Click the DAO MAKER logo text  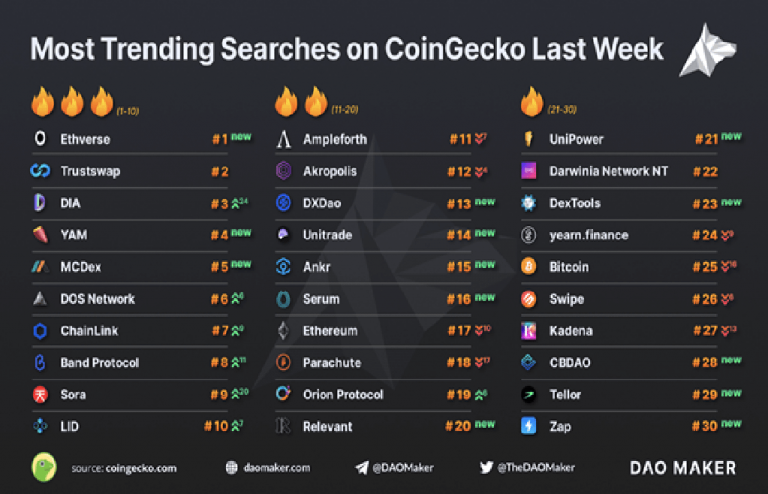coord(683,467)
